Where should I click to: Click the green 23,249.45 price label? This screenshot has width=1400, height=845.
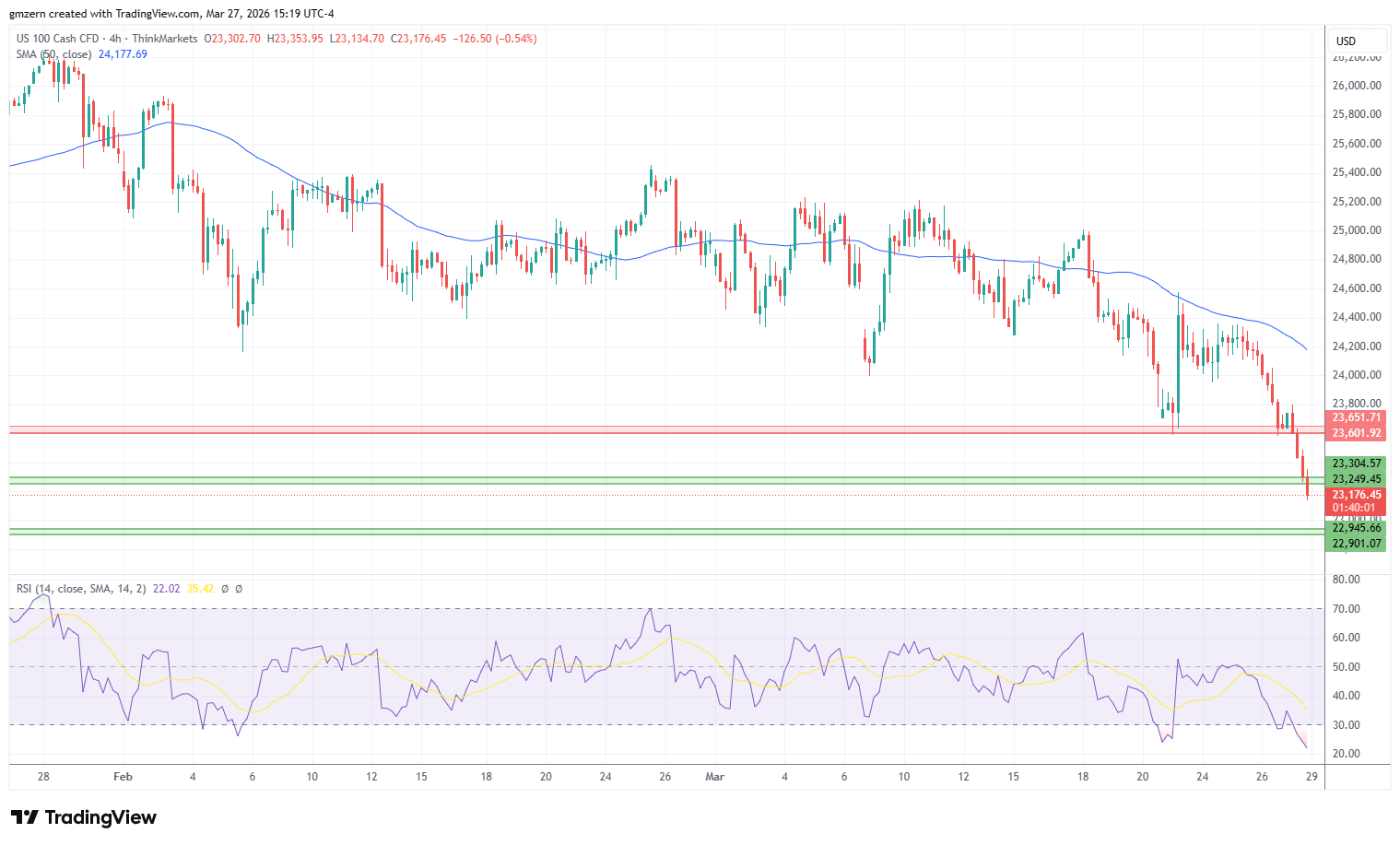(1357, 479)
